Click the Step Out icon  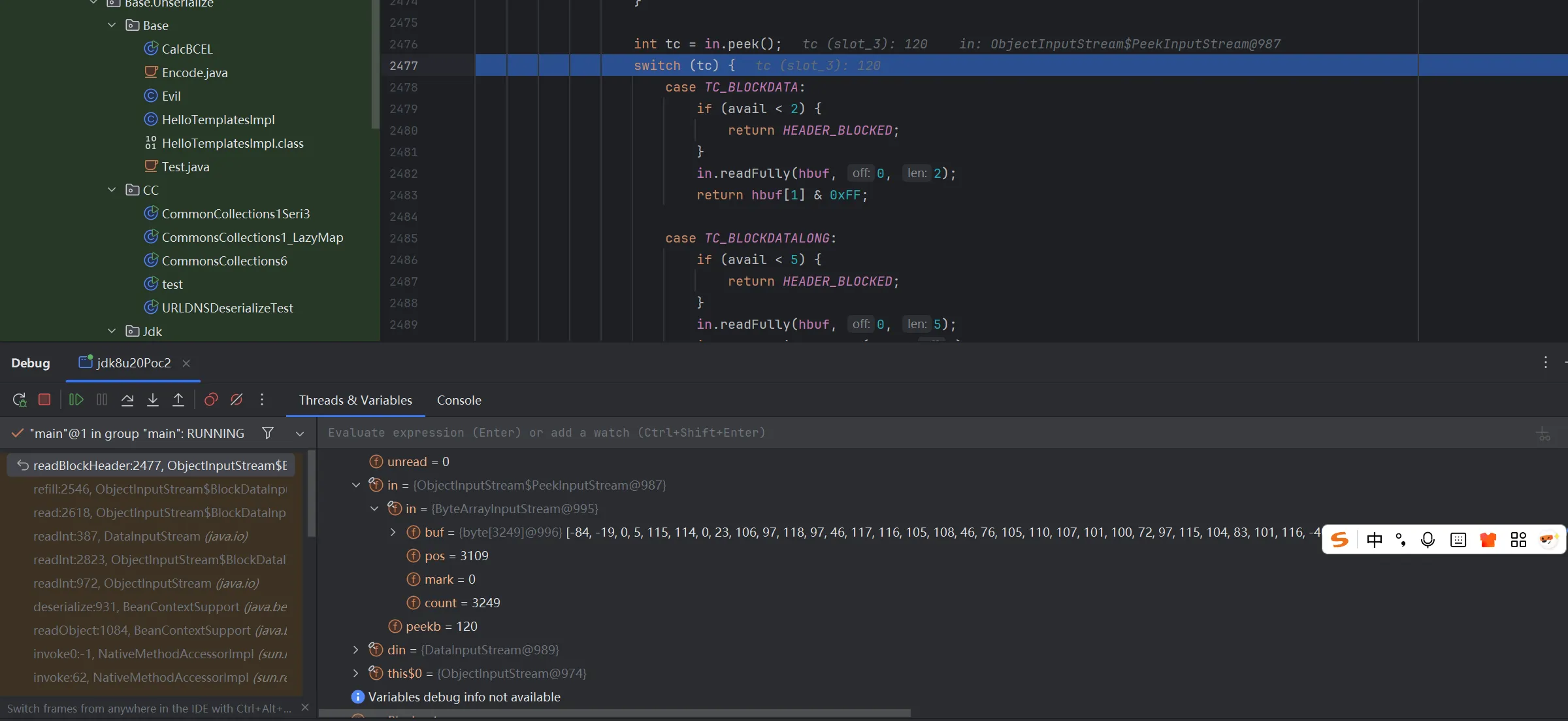(178, 399)
